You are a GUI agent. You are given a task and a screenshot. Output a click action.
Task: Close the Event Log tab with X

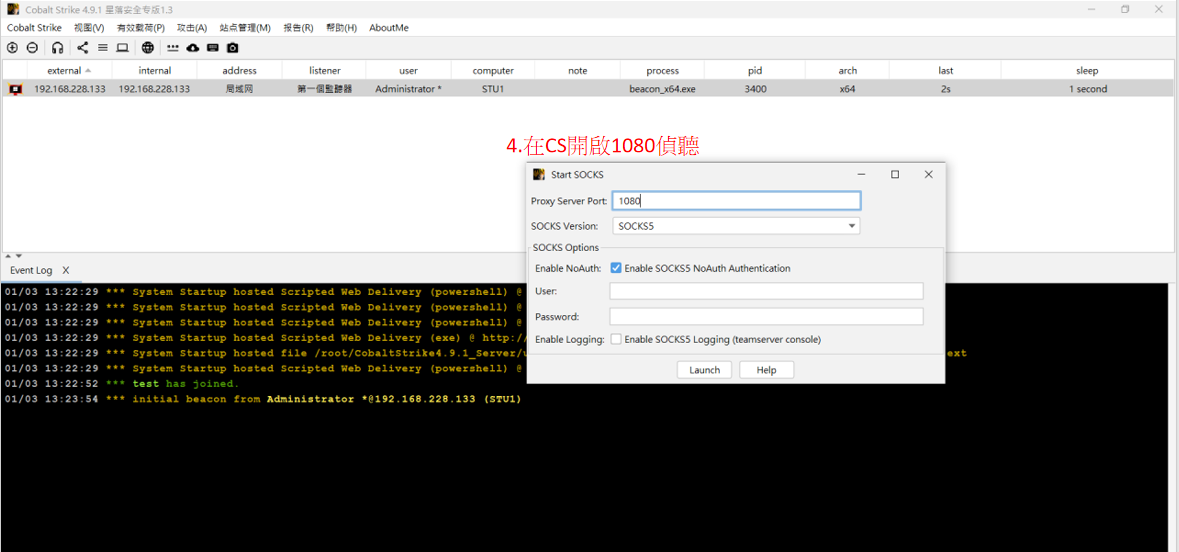[65, 270]
